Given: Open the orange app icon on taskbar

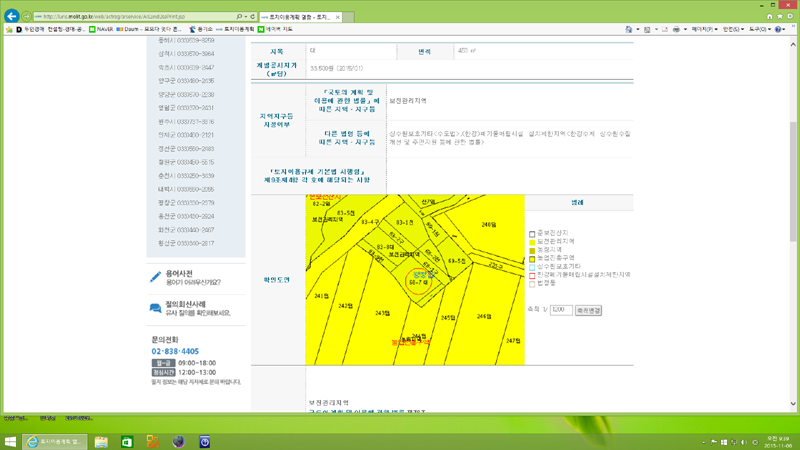Looking at the screenshot, I should (153, 442).
